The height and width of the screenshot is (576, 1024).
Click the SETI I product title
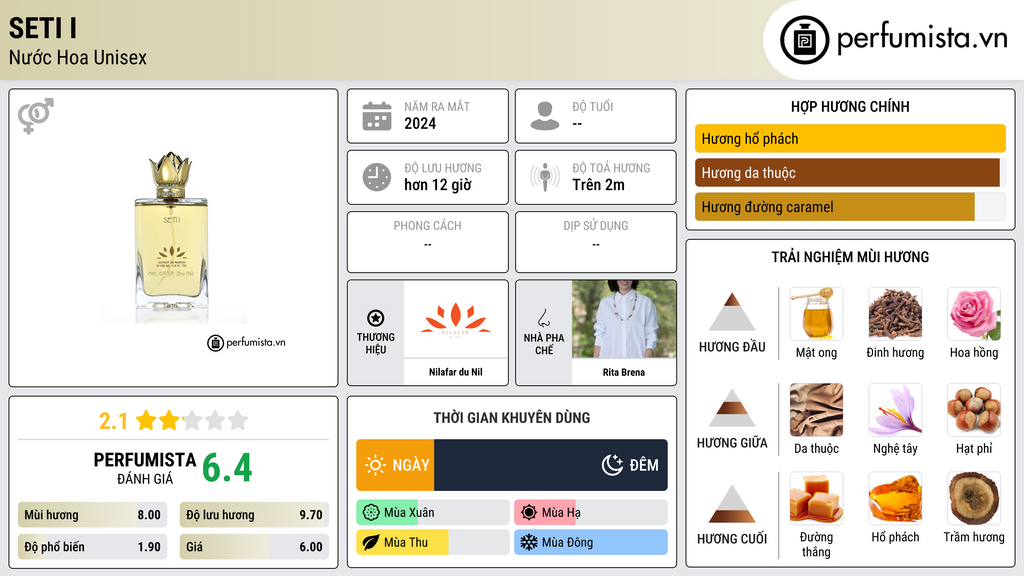pyautogui.click(x=43, y=28)
